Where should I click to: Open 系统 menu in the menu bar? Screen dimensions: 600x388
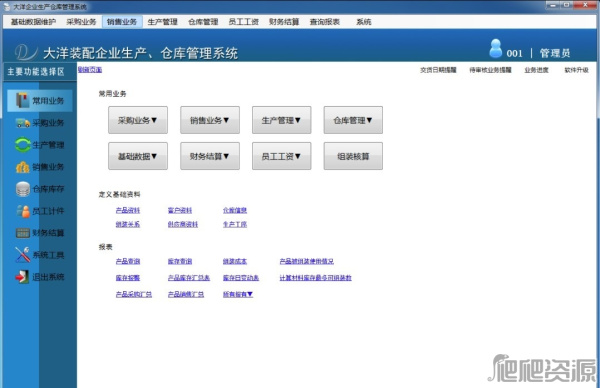pyautogui.click(x=364, y=22)
